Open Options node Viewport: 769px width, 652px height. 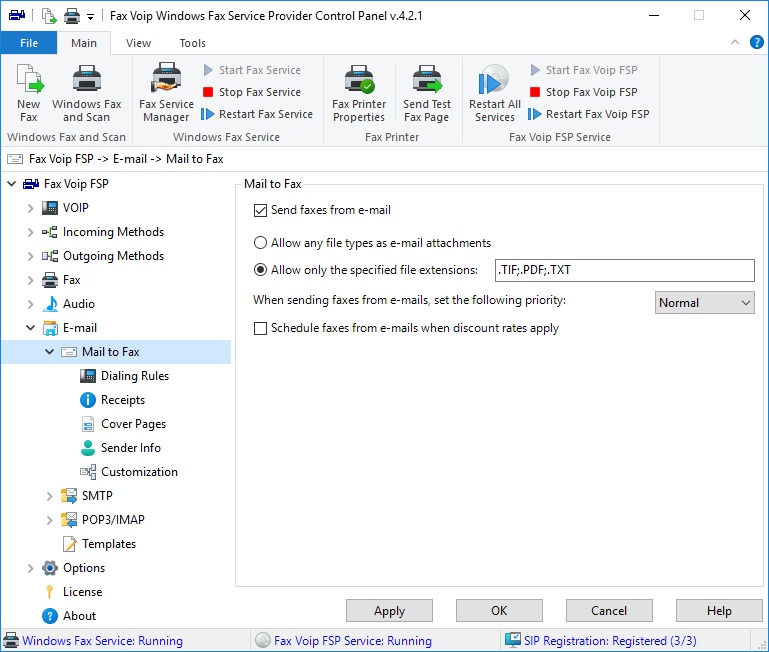coord(84,568)
